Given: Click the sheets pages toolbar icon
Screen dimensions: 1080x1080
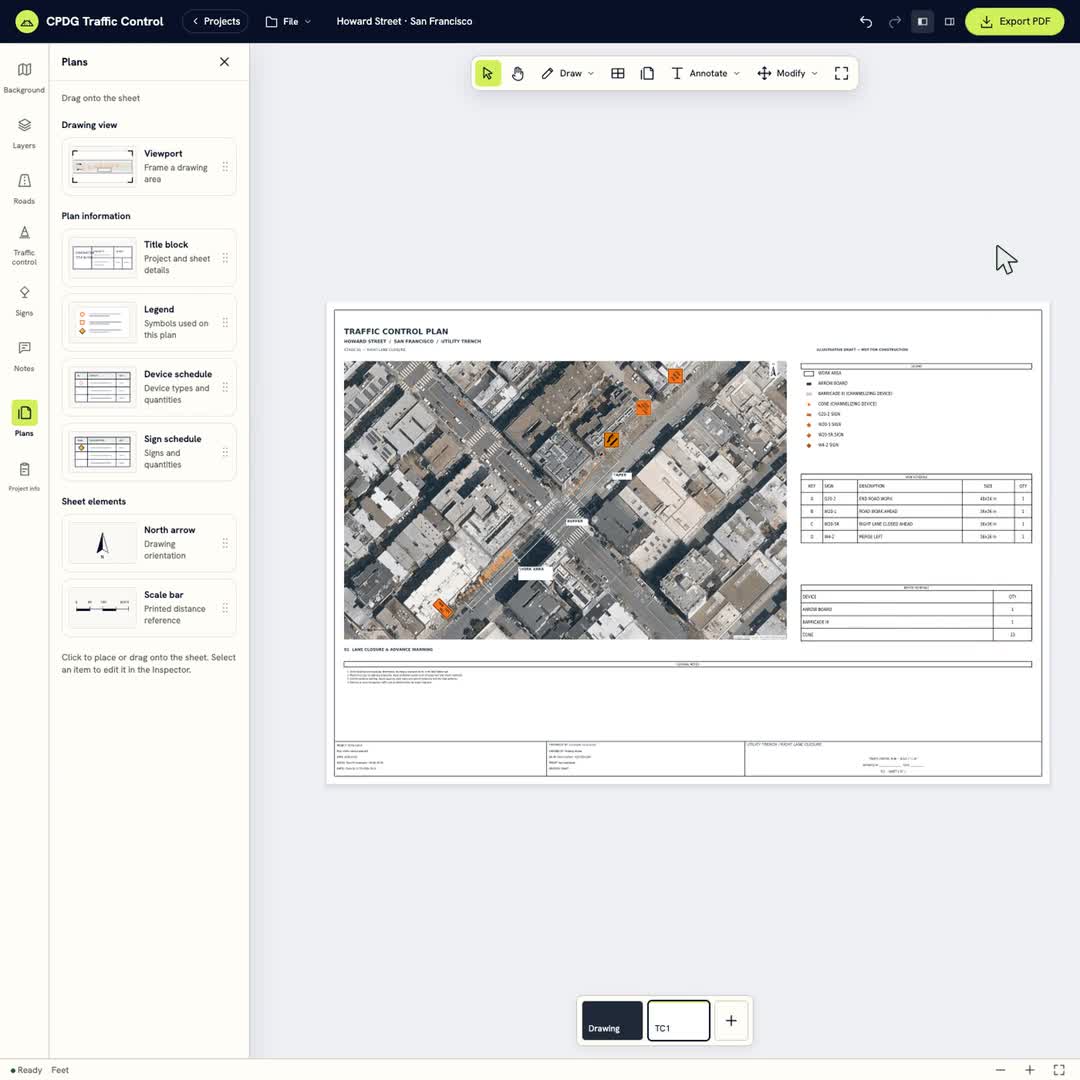Looking at the screenshot, I should [x=647, y=74].
